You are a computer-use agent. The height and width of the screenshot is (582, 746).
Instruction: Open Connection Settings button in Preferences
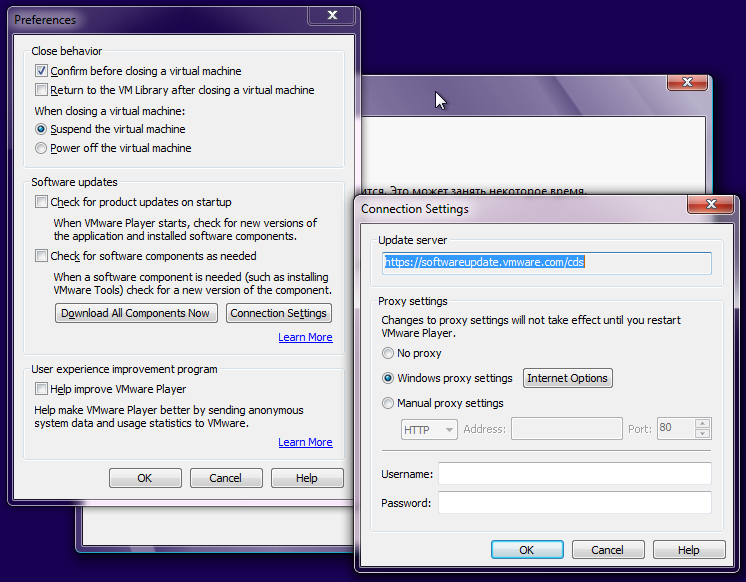tap(279, 313)
